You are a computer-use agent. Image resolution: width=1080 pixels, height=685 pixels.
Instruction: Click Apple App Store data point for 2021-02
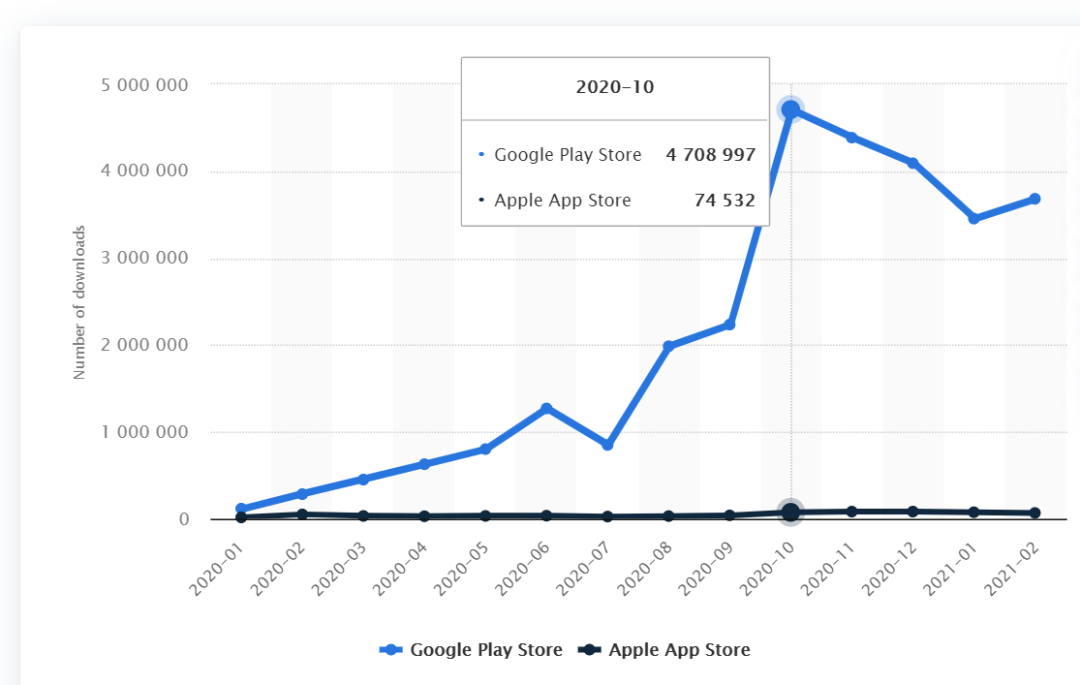point(1035,513)
